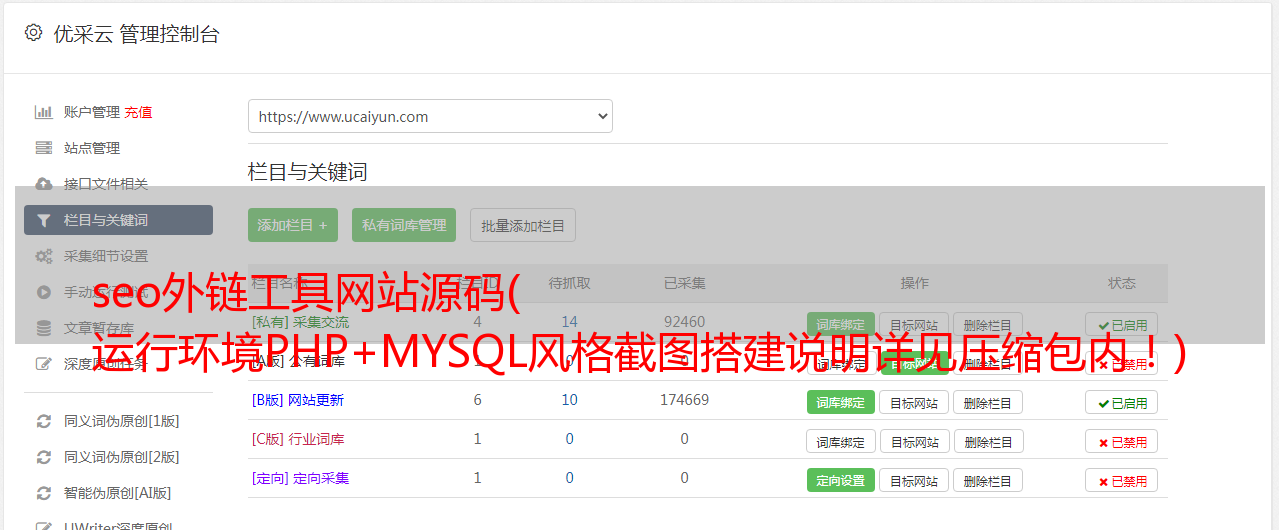
Task: Click the 待抓取 value 14
Action: point(570,322)
